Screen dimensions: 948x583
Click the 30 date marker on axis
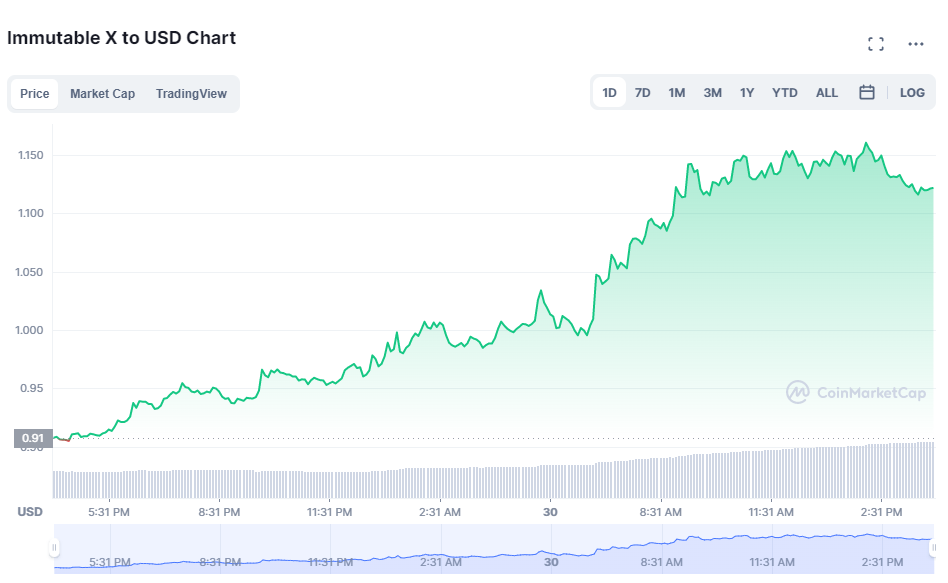550,512
